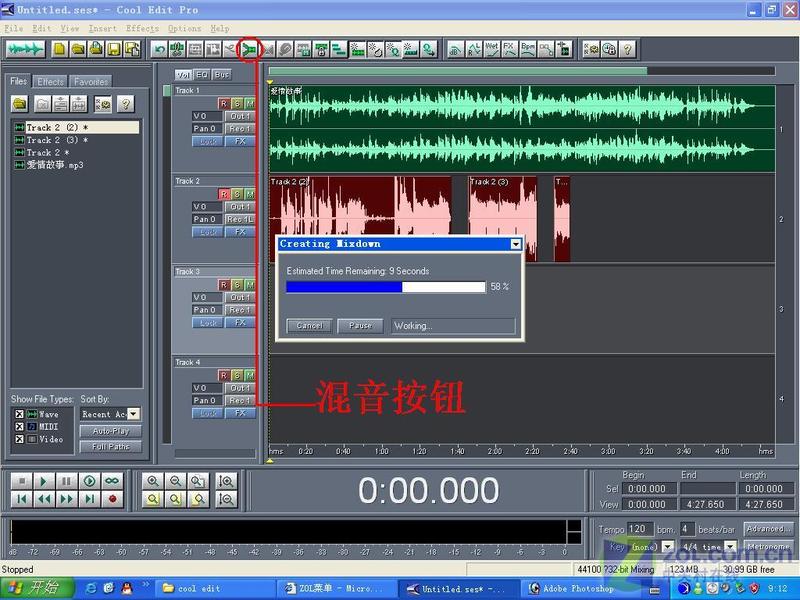The image size is (800, 600).
Task: Open Track 2 FX button
Action: point(240,232)
